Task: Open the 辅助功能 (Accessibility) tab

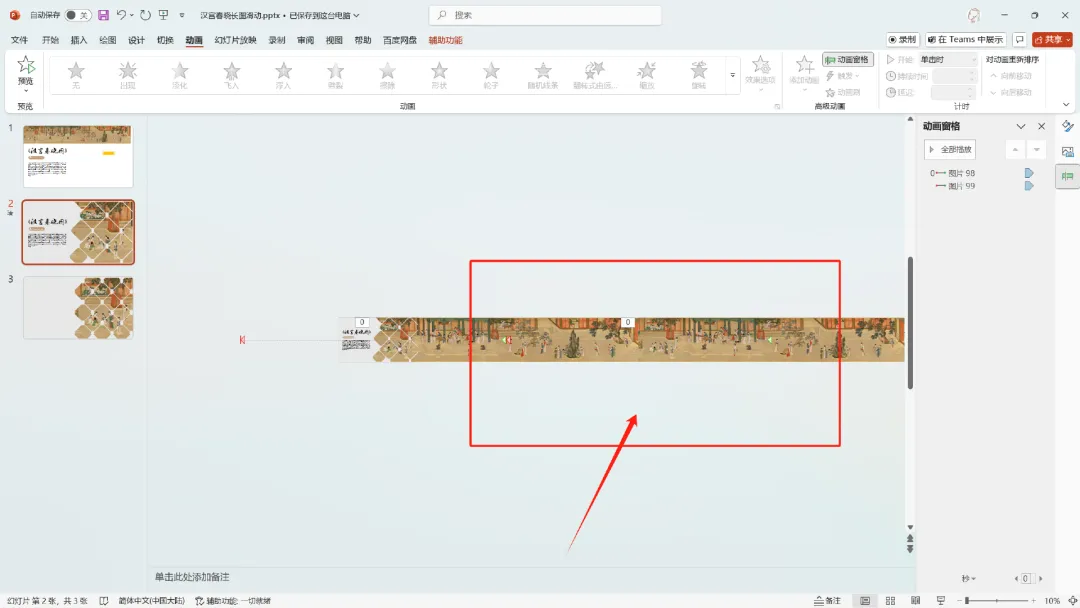Action: tap(446, 40)
